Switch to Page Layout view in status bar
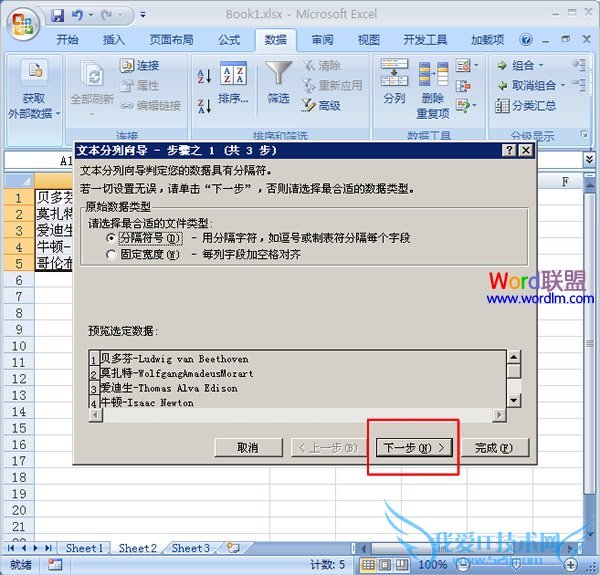Viewport: 600px width, 575px height. (385, 565)
